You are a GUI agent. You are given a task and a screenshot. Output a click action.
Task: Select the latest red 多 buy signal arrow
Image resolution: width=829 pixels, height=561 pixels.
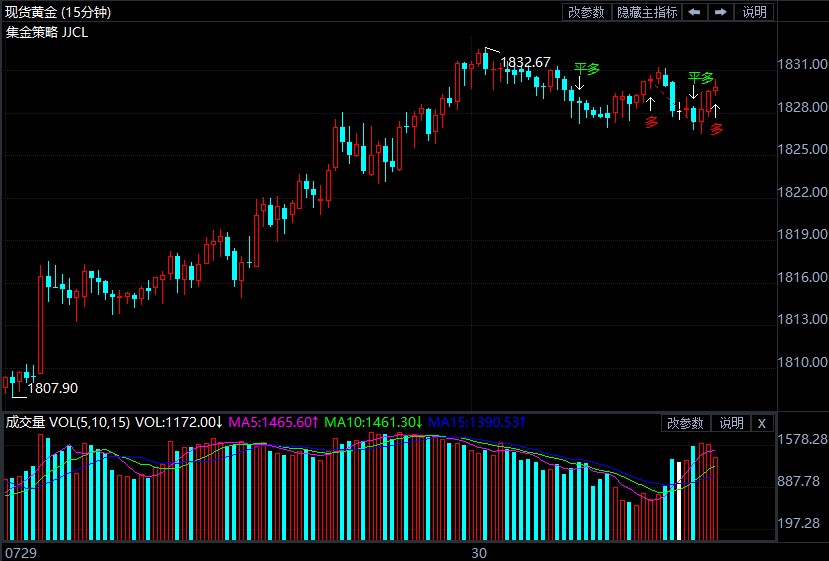point(715,108)
